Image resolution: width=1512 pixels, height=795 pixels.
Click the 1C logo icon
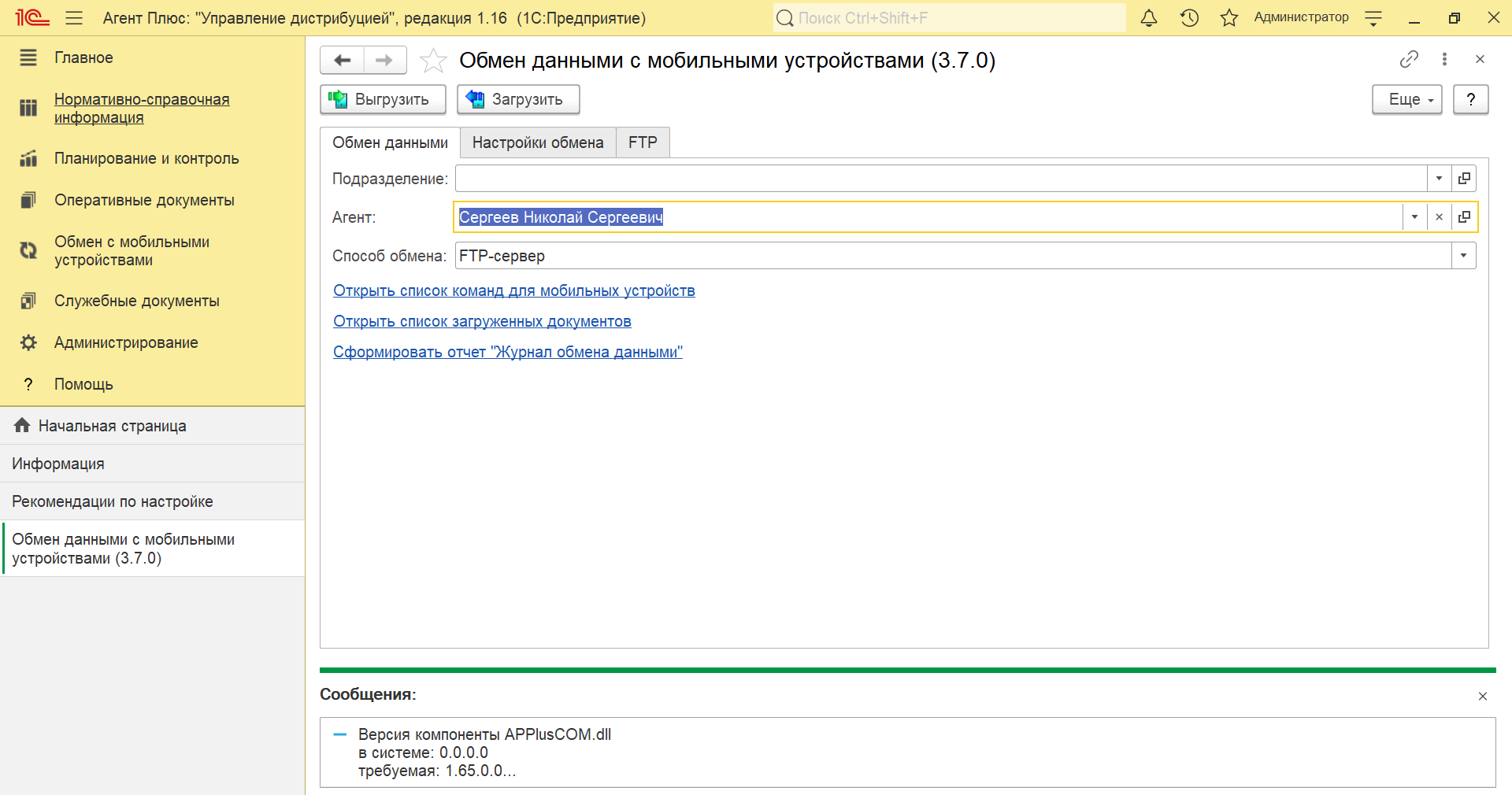coord(32,17)
